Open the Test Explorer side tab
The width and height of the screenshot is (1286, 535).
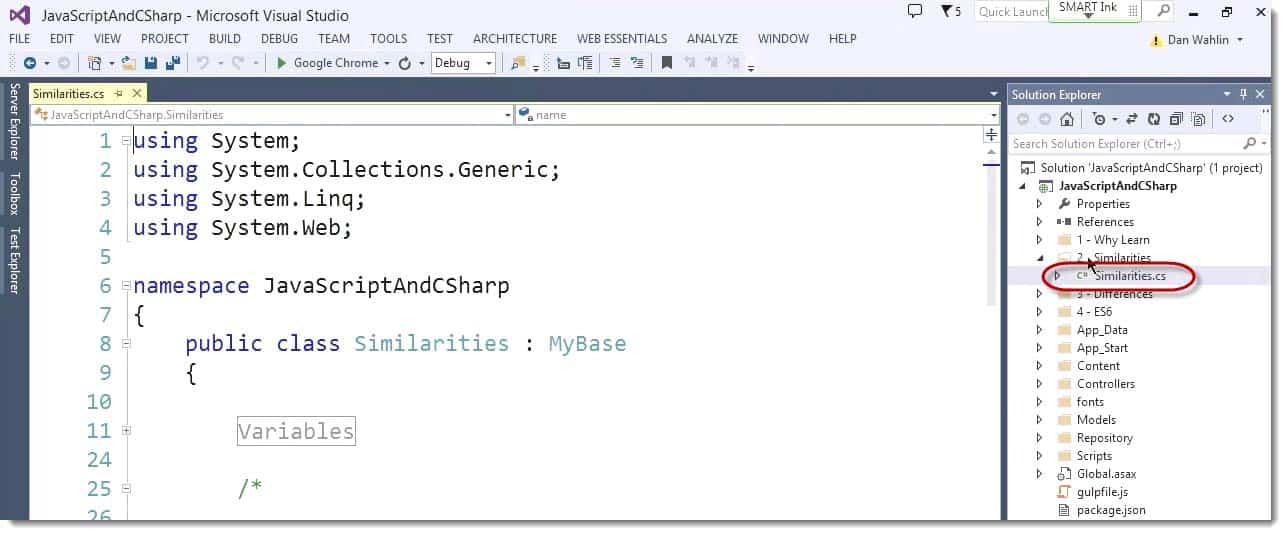click(x=14, y=260)
